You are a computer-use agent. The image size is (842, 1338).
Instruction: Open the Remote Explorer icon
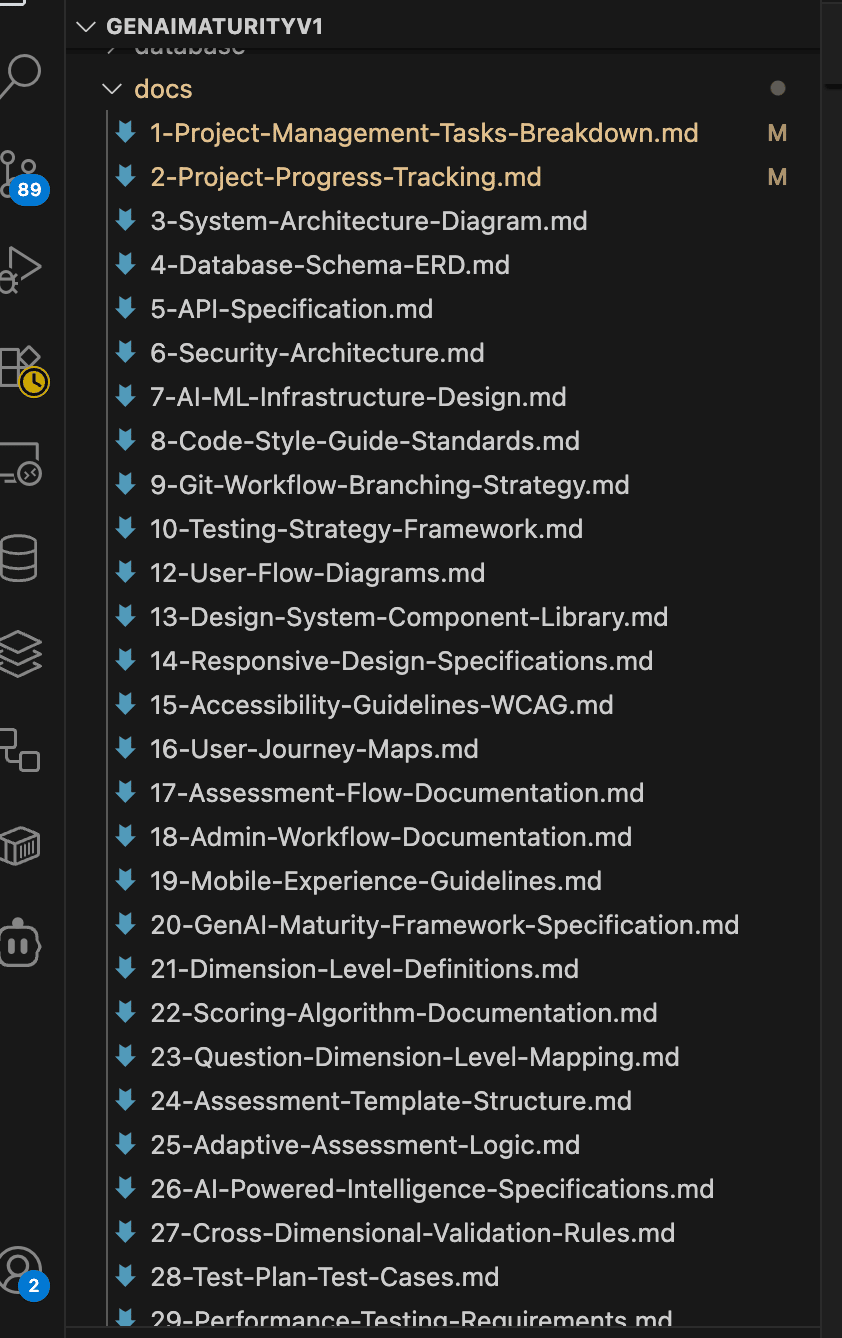pyautogui.click(x=20, y=464)
